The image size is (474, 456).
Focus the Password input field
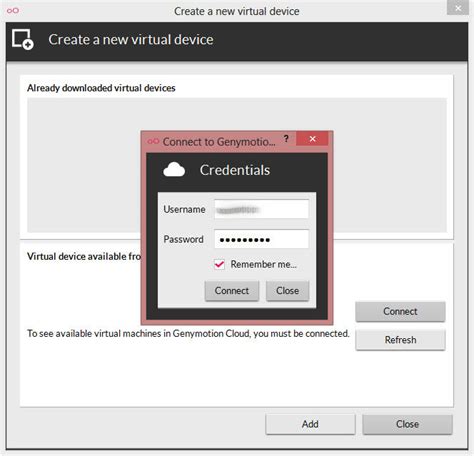coord(261,239)
